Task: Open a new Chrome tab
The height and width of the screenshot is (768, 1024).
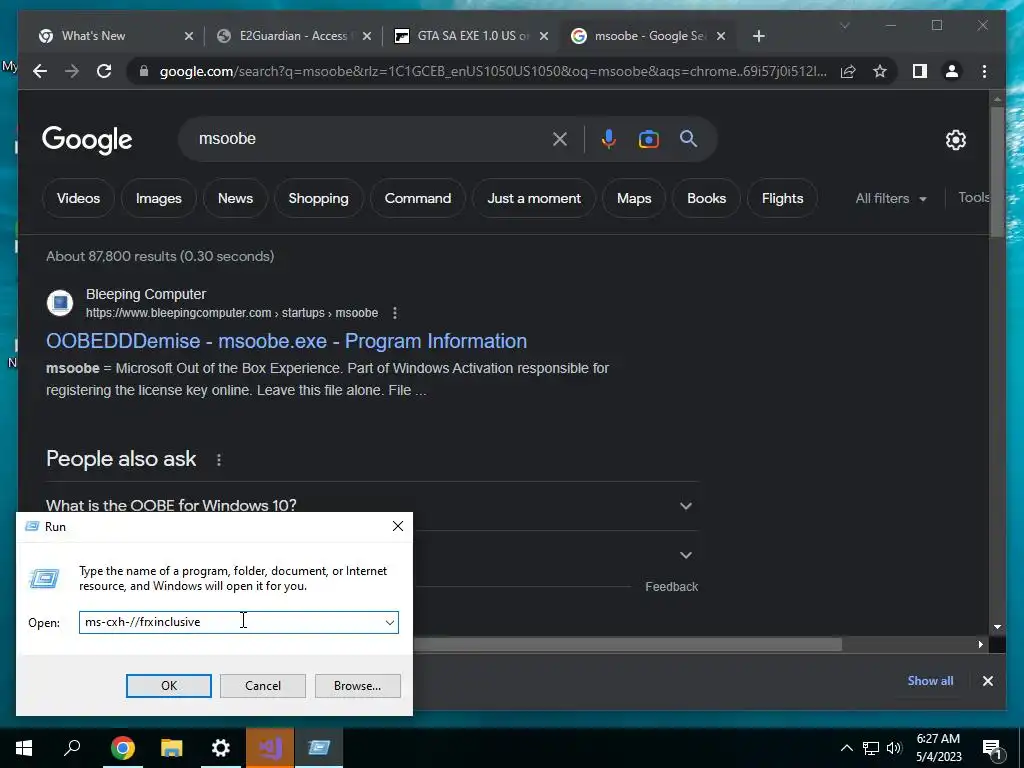Action: [758, 36]
